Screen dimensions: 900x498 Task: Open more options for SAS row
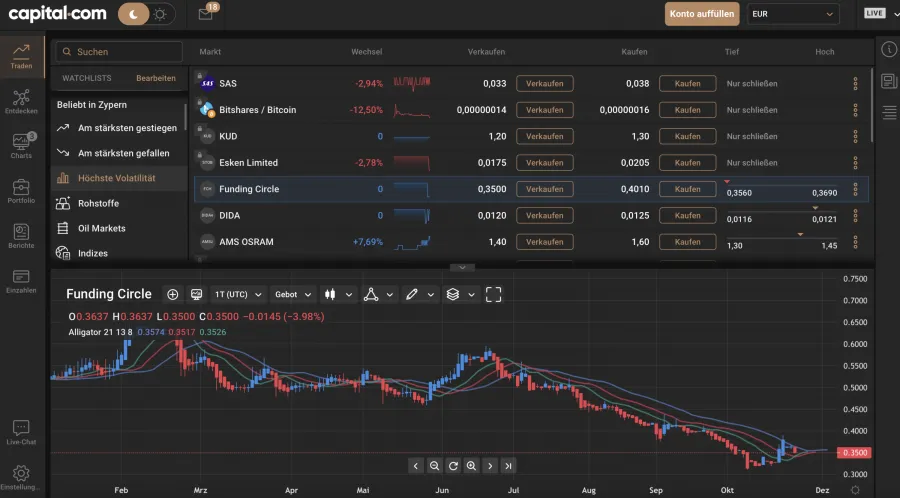(855, 84)
